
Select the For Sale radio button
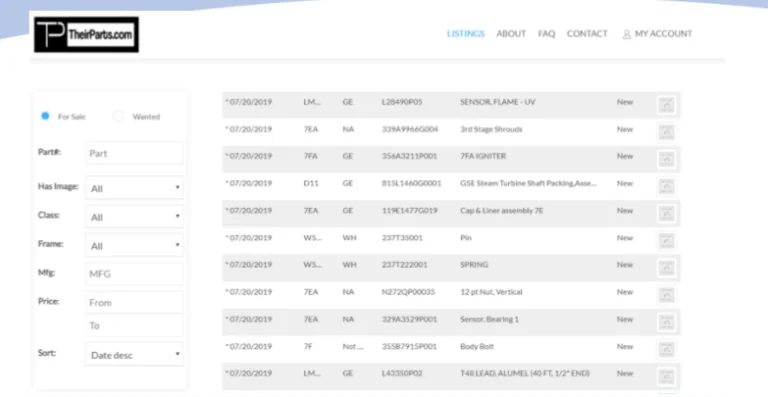pos(45,116)
